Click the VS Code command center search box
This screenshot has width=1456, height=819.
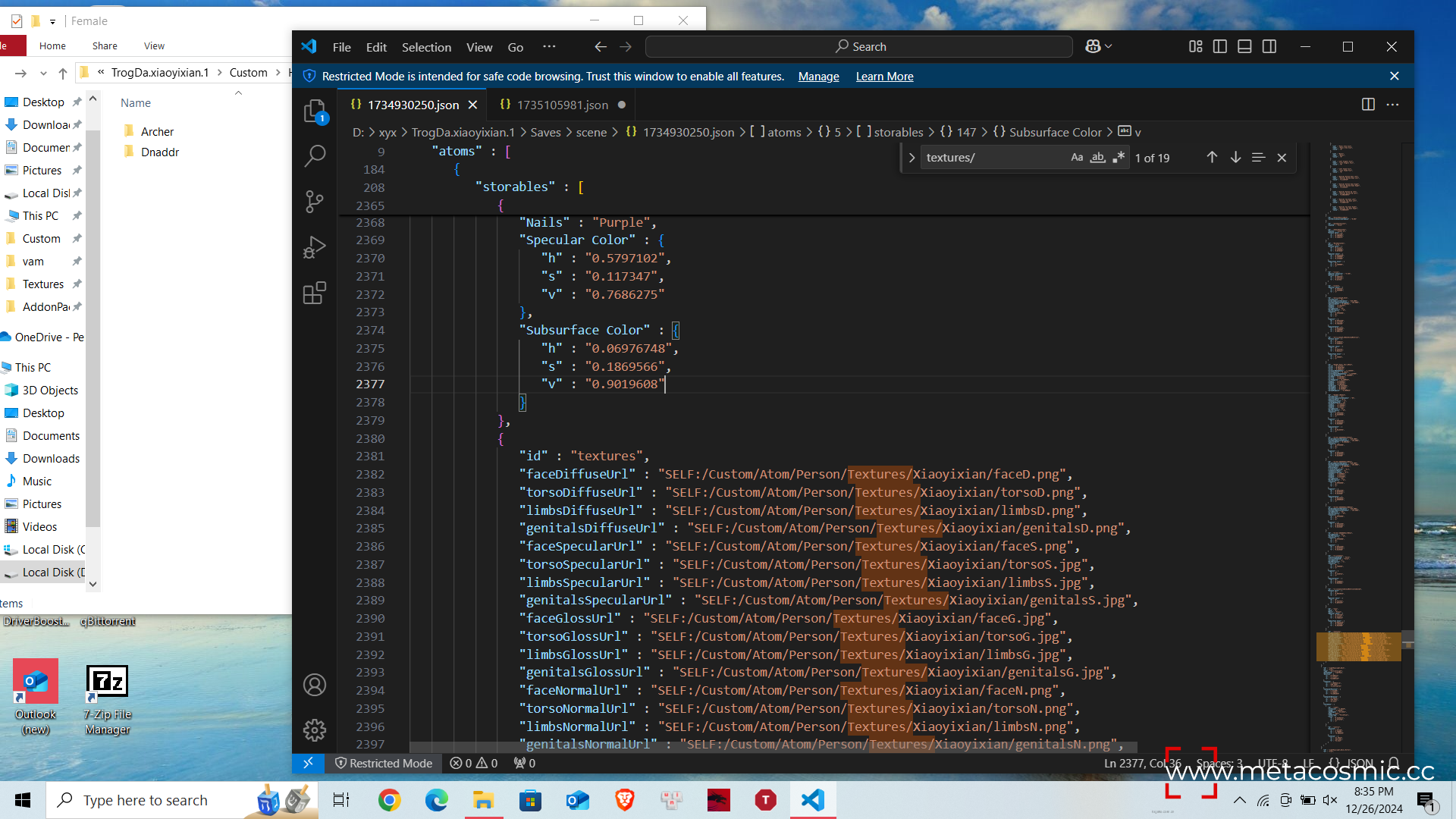pos(858,47)
